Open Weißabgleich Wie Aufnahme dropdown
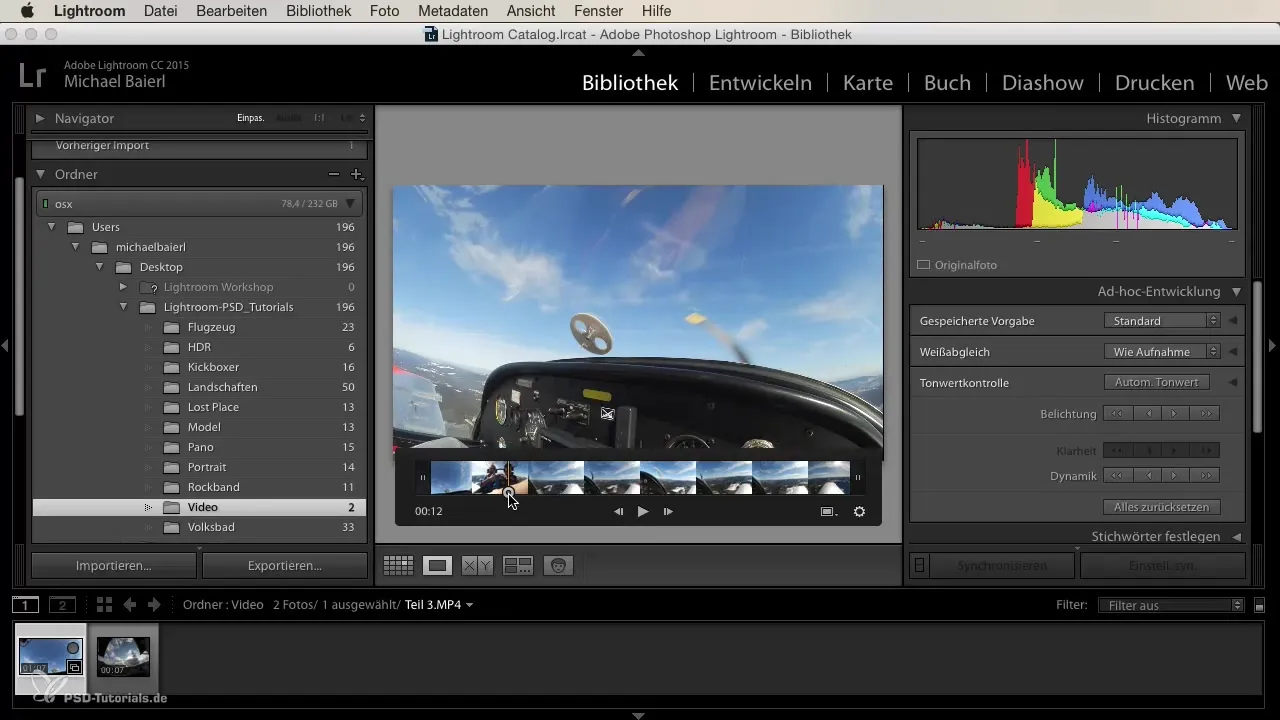This screenshot has width=1280, height=720. pyautogui.click(x=1162, y=352)
